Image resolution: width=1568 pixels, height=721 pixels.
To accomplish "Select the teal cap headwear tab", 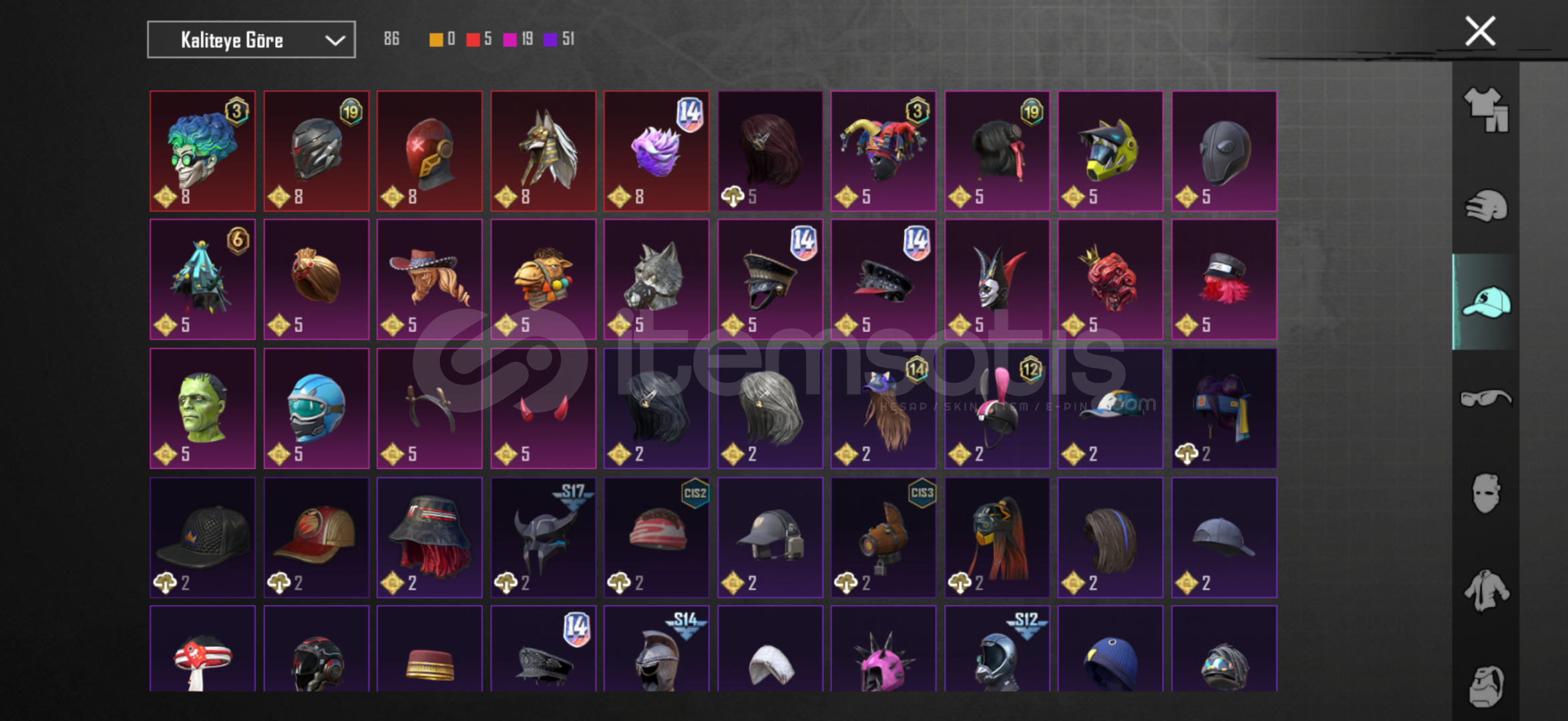I will click(x=1486, y=302).
